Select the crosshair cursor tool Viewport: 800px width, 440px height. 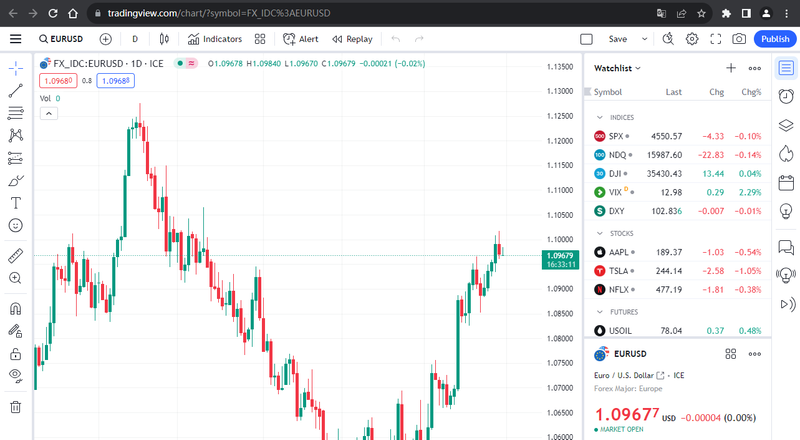16,68
